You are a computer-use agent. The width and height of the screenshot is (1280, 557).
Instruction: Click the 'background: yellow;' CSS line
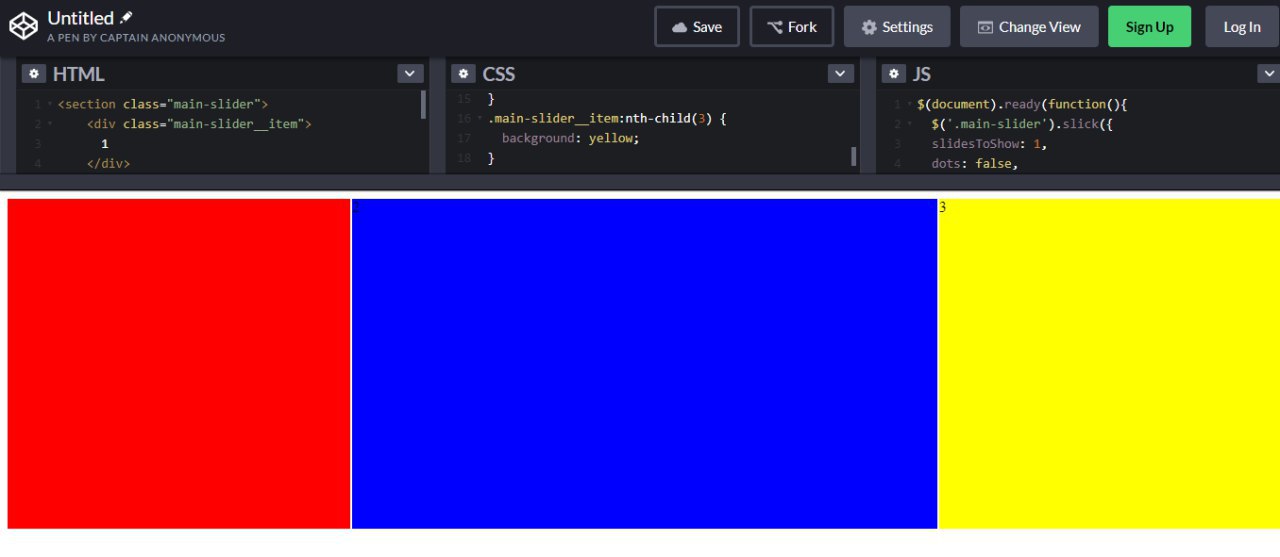(x=570, y=138)
